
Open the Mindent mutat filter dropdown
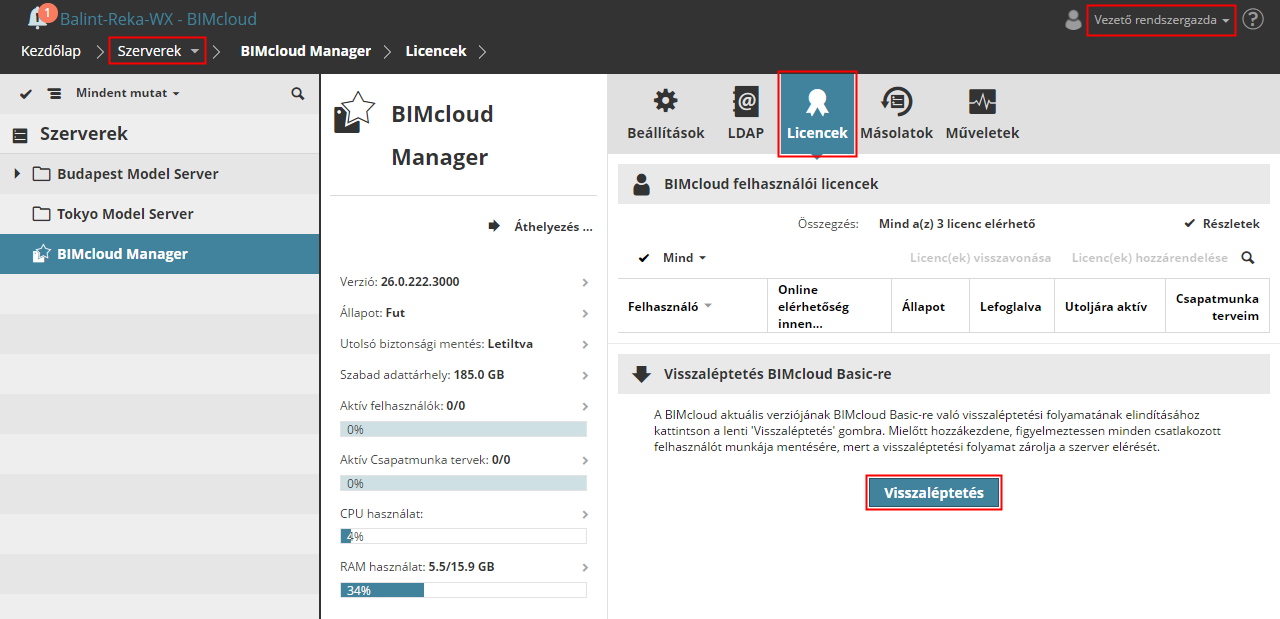coord(127,93)
